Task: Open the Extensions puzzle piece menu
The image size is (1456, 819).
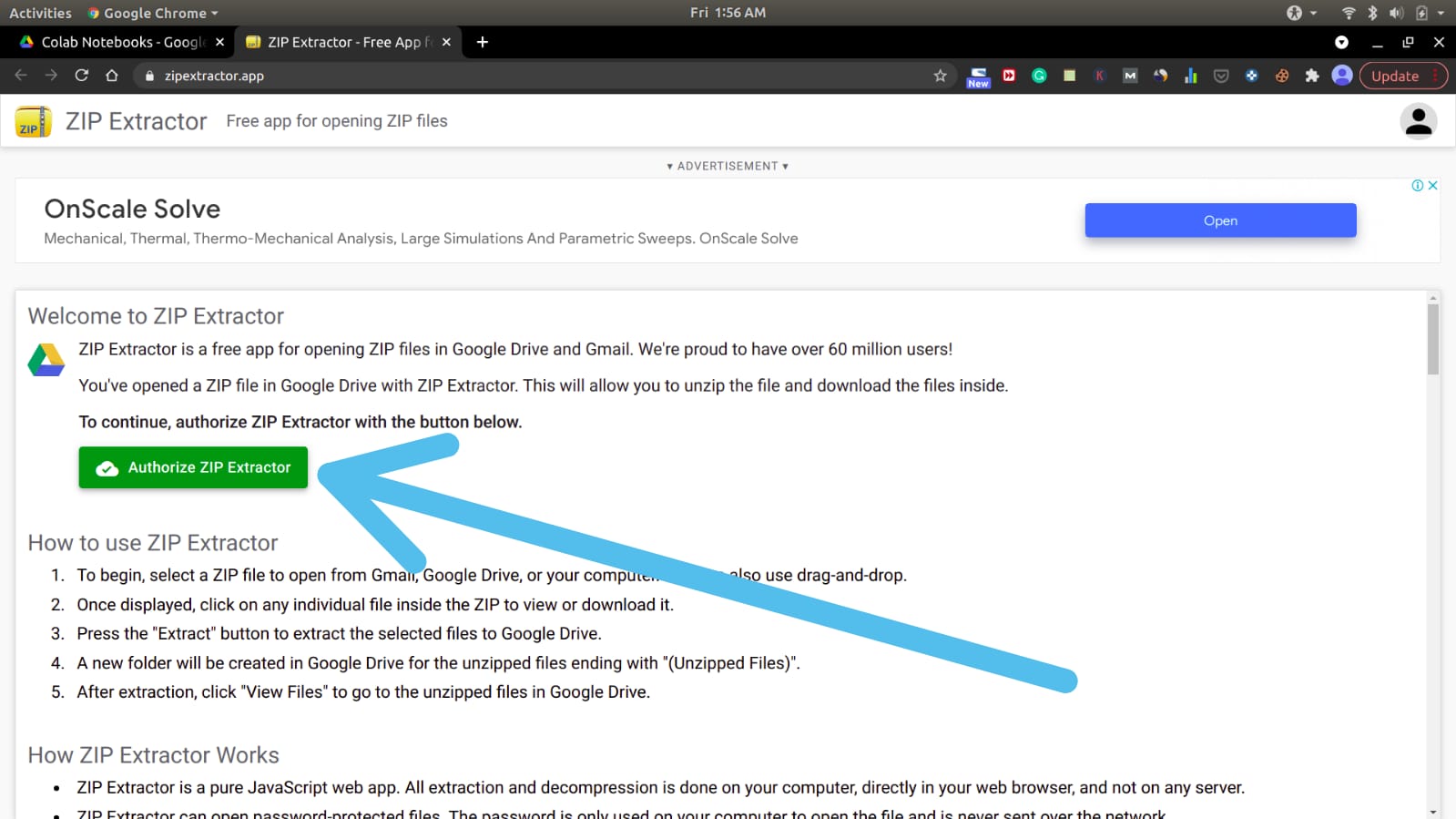Action: pos(1312,76)
